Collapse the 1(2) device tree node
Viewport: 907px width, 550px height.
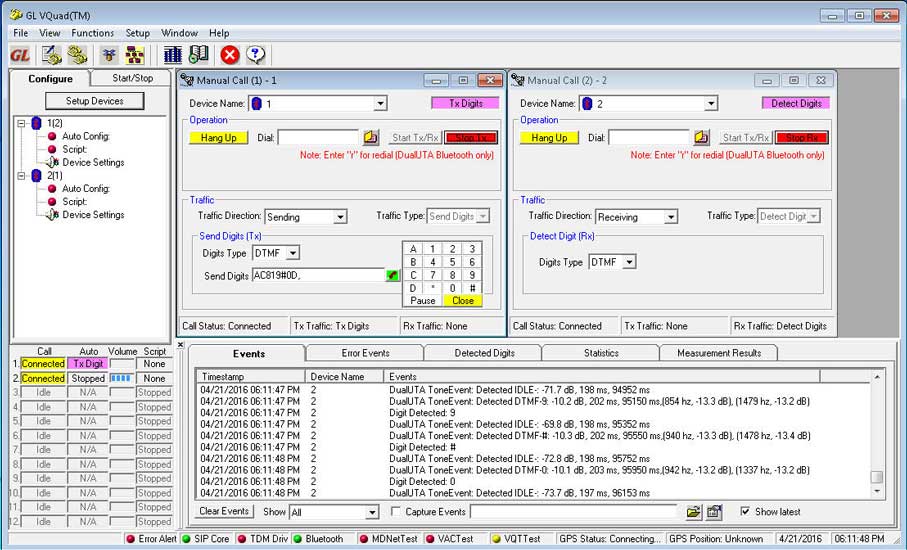[x=21, y=123]
